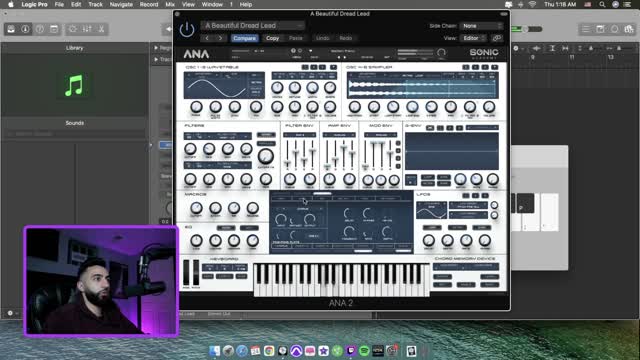This screenshot has height=360, width=640.
Task: Open the Mix menu
Action: [170, 4]
